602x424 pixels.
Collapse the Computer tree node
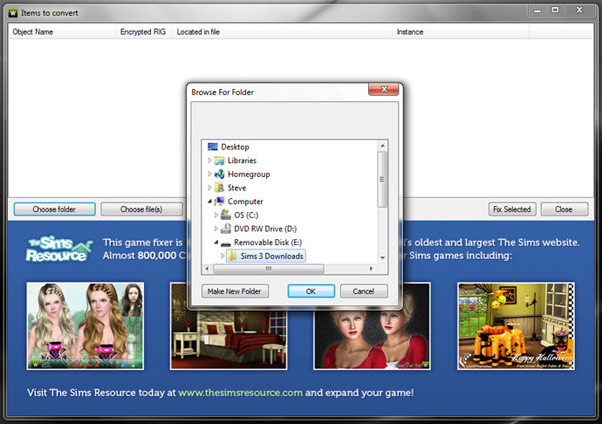(x=209, y=201)
